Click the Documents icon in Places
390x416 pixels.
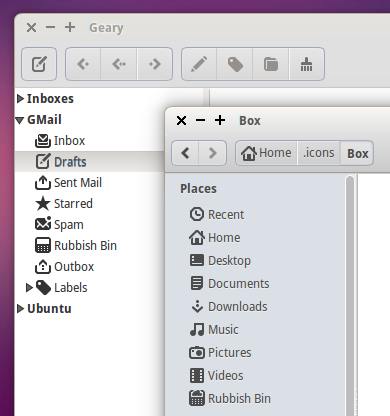[x=197, y=283]
